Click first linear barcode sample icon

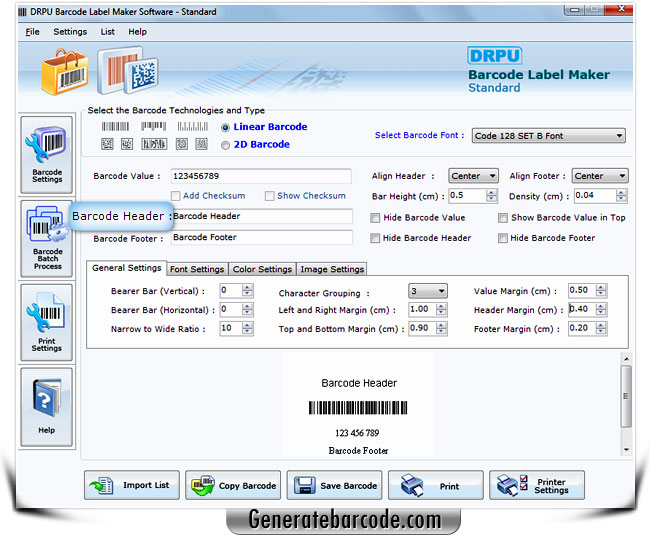coord(115,126)
